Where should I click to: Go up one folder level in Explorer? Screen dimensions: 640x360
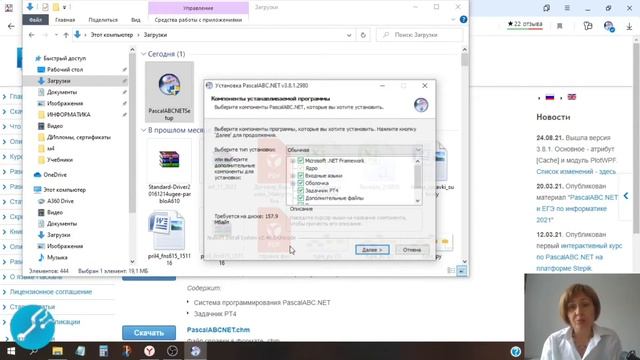(66, 35)
